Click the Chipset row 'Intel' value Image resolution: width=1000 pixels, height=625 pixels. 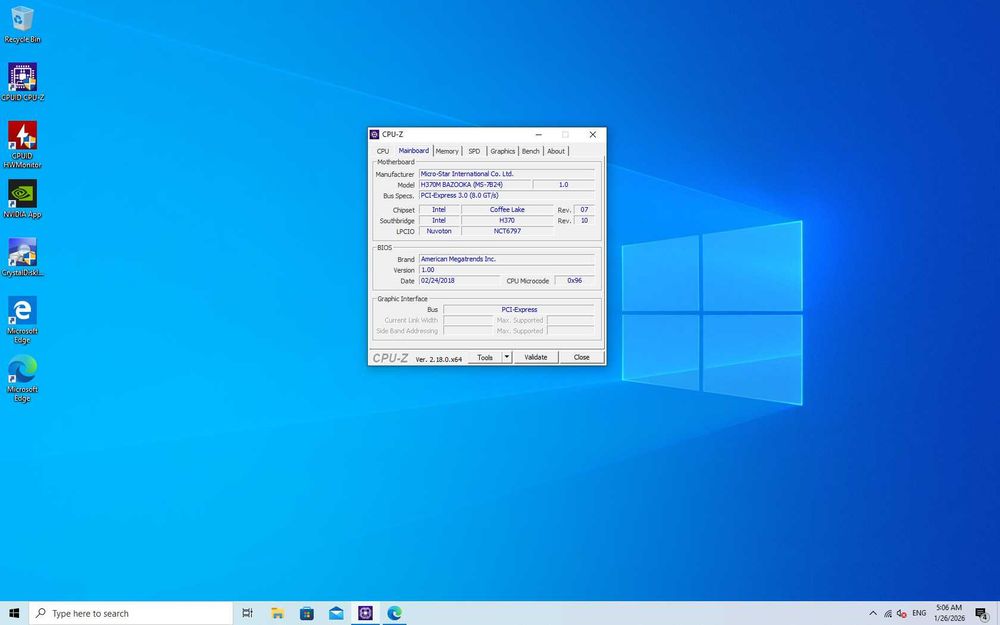[439, 209]
